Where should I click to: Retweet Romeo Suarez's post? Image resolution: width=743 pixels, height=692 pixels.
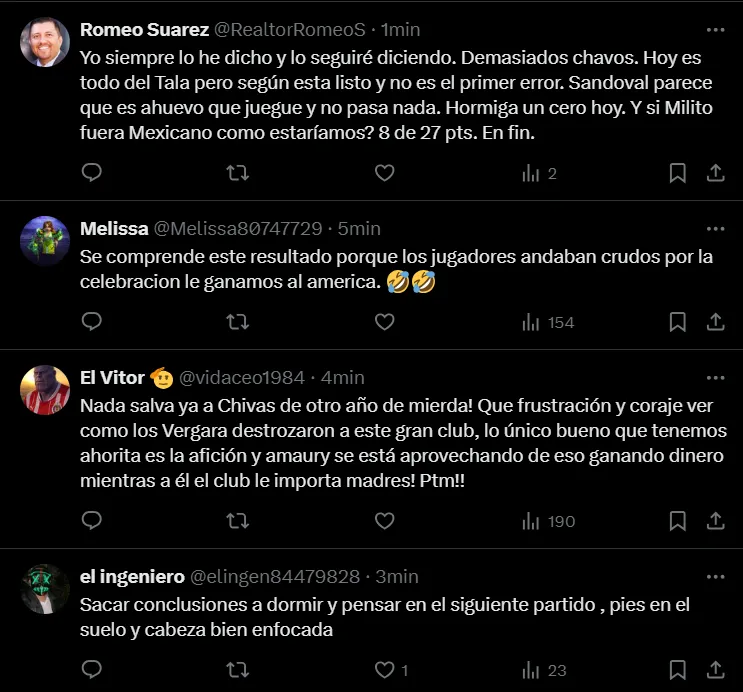coord(238,173)
